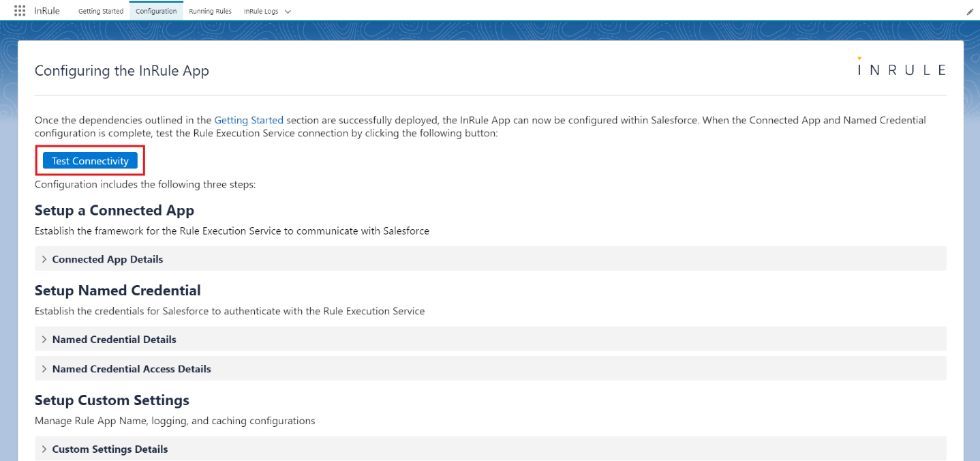This screenshot has height=461, width=980.
Task: Open the InRule Logs tab
Action: [261, 11]
